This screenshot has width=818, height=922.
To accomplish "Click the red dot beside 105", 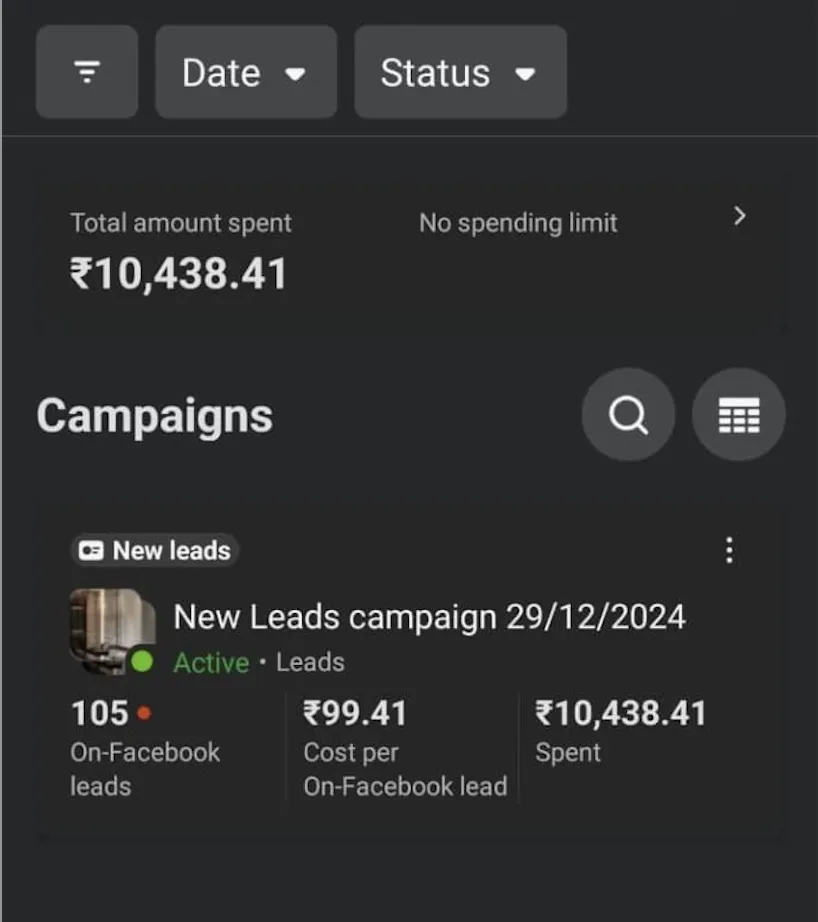I will 144,713.
